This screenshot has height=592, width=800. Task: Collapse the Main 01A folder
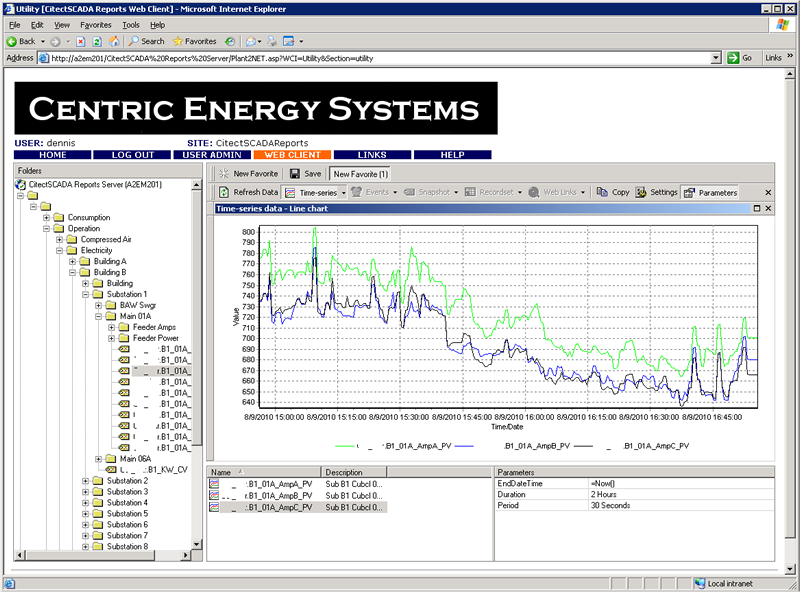click(98, 316)
